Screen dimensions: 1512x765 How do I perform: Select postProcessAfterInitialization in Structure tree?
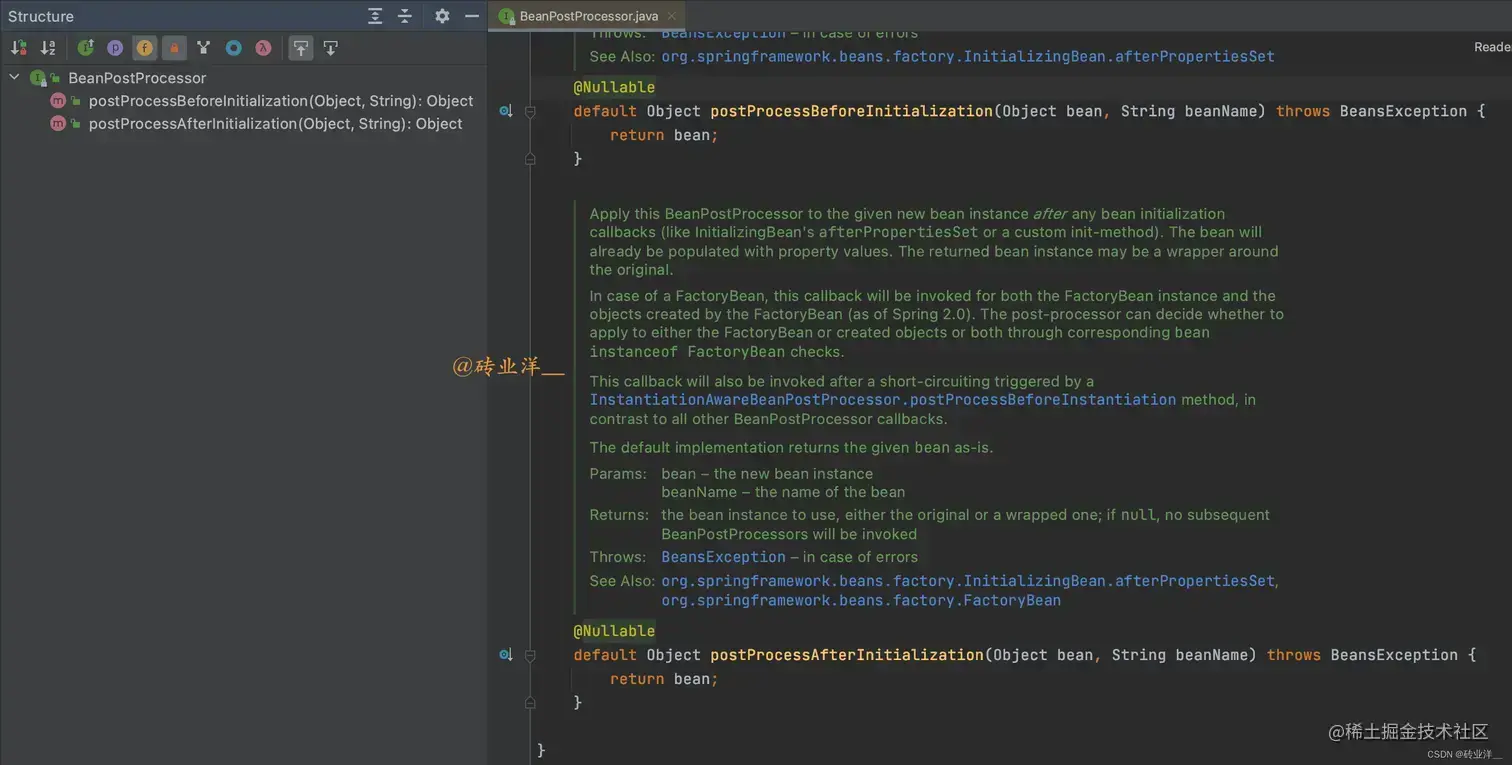[x=276, y=124]
